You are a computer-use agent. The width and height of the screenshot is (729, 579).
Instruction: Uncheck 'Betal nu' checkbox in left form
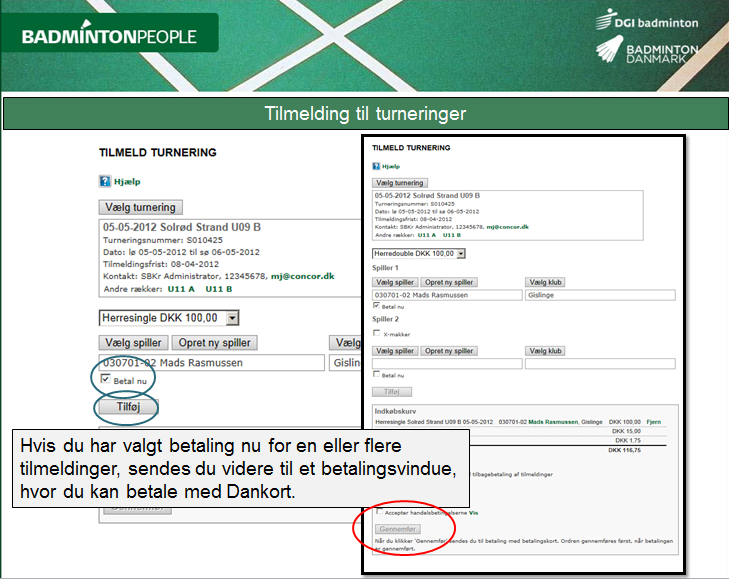pos(106,380)
